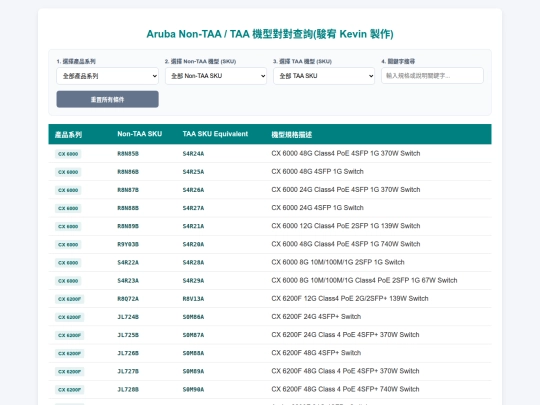Click description CX 6200F 24G 4SFP+ Switch
The width and height of the screenshot is (540, 405).
tap(316, 316)
